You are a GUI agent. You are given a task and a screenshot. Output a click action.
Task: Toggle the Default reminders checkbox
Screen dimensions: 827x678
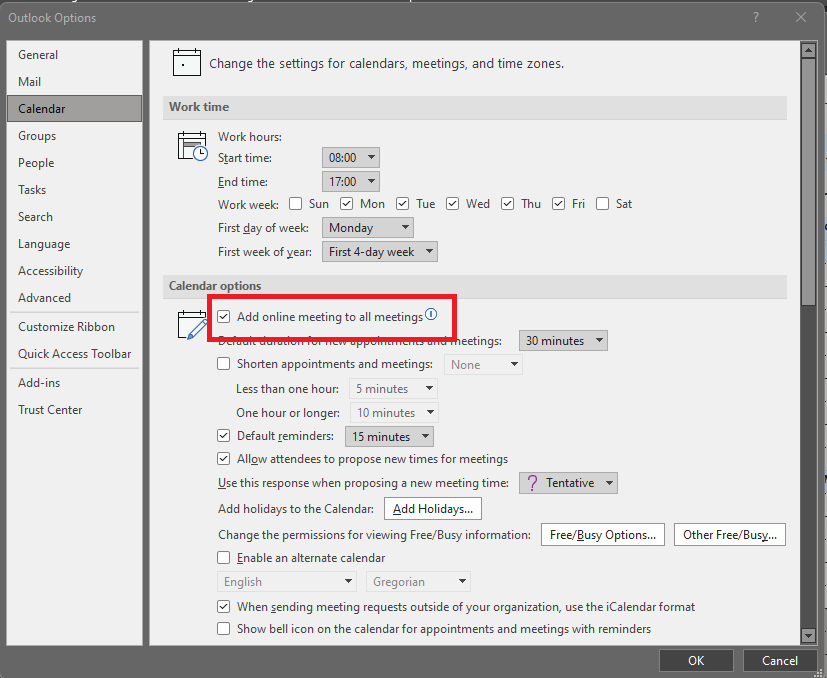pos(224,436)
